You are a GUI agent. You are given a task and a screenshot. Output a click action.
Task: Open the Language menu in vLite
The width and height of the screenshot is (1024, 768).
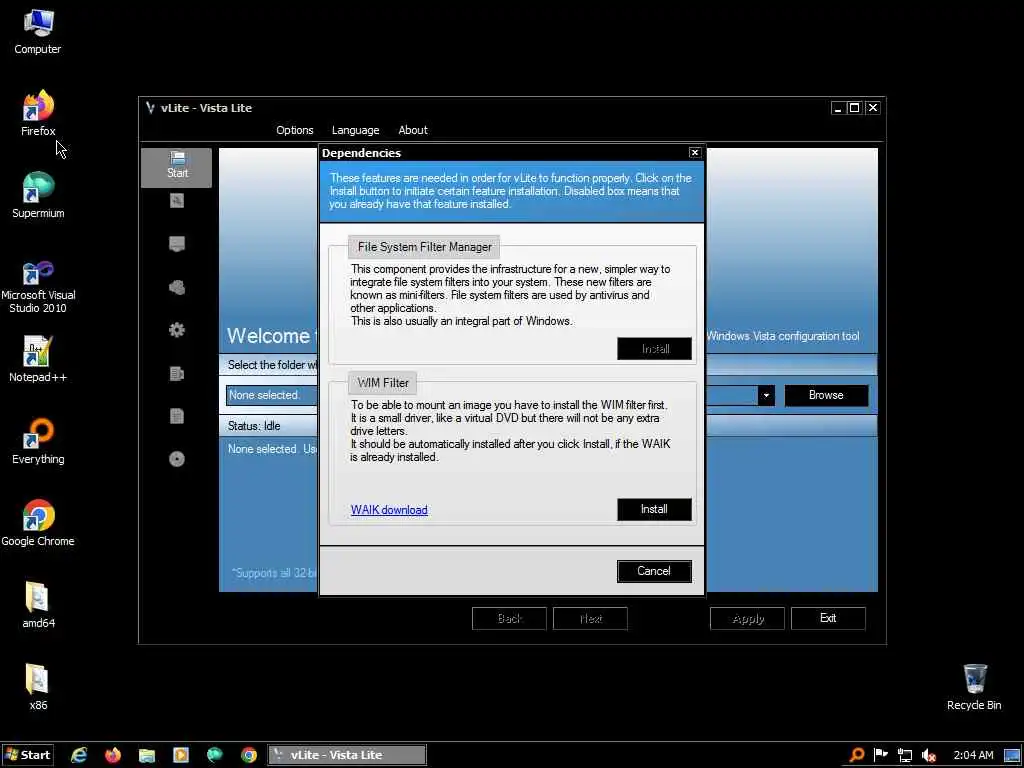click(x=355, y=130)
